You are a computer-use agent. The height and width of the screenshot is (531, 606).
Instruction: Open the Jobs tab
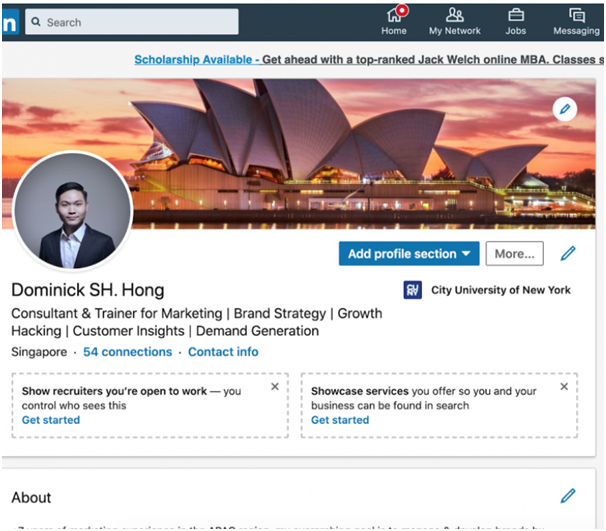click(x=516, y=22)
